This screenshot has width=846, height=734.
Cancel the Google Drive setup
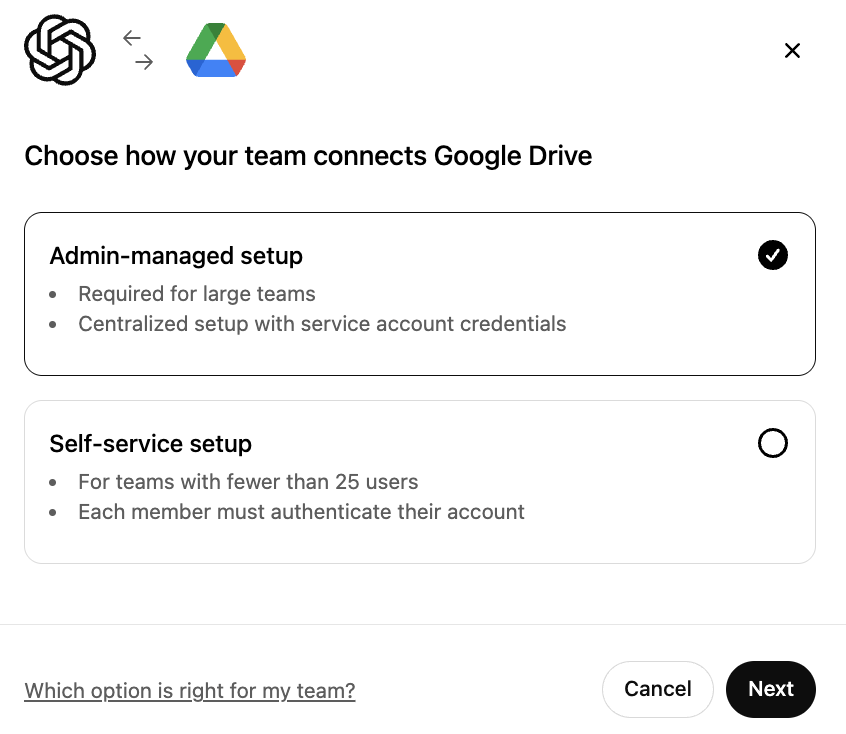click(658, 689)
